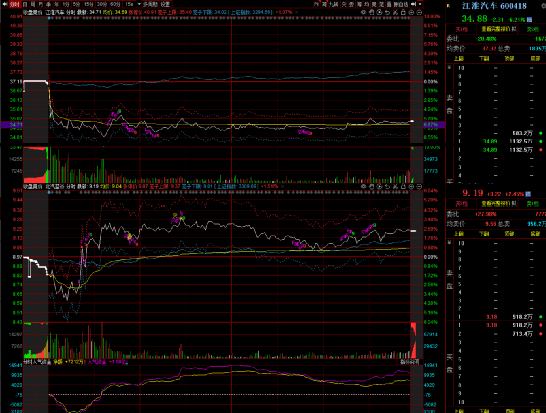Click 上翻 in lower order book panel
The image size is (546, 413).
tap(459, 234)
